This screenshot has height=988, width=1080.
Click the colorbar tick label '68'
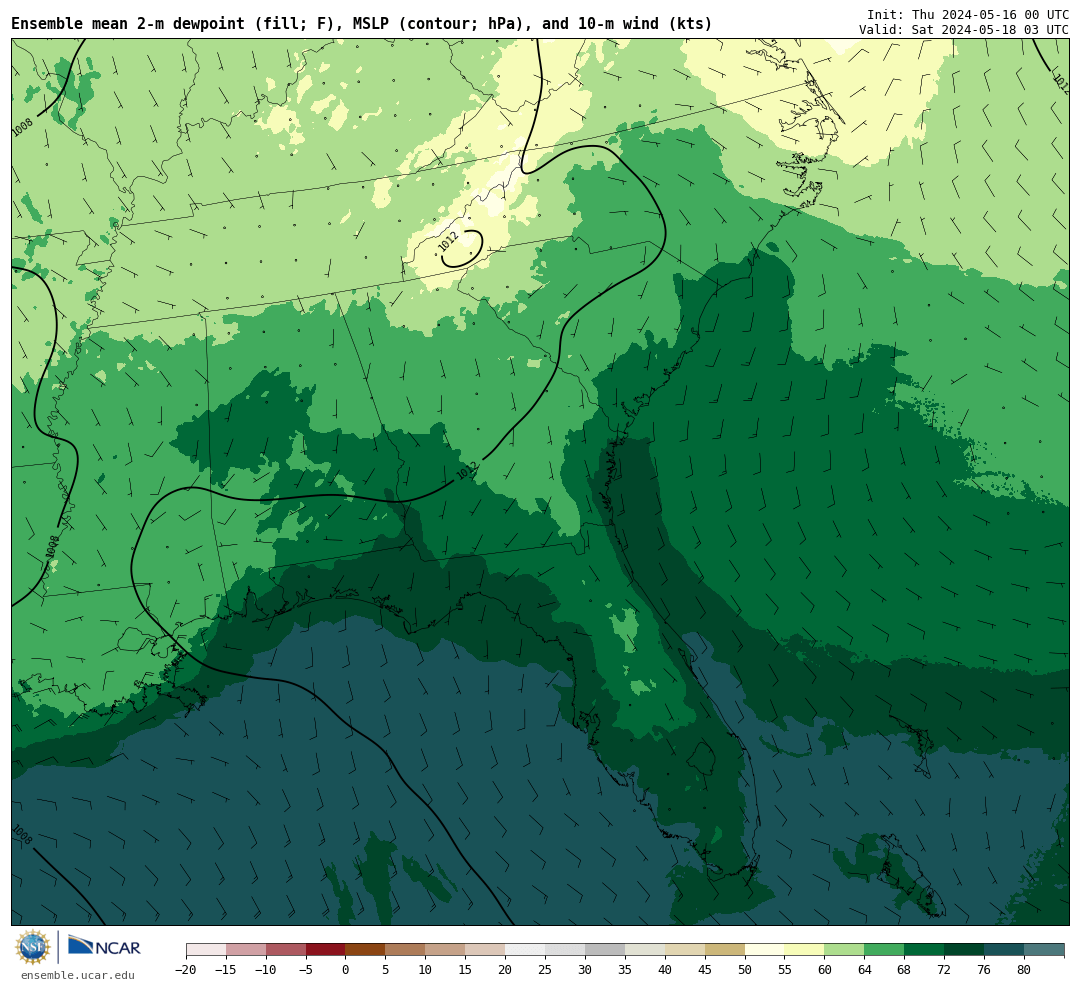coord(904,969)
